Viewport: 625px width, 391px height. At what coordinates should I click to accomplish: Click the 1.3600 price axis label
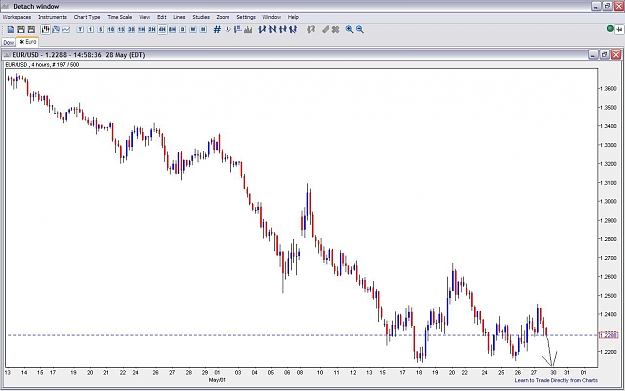point(609,88)
